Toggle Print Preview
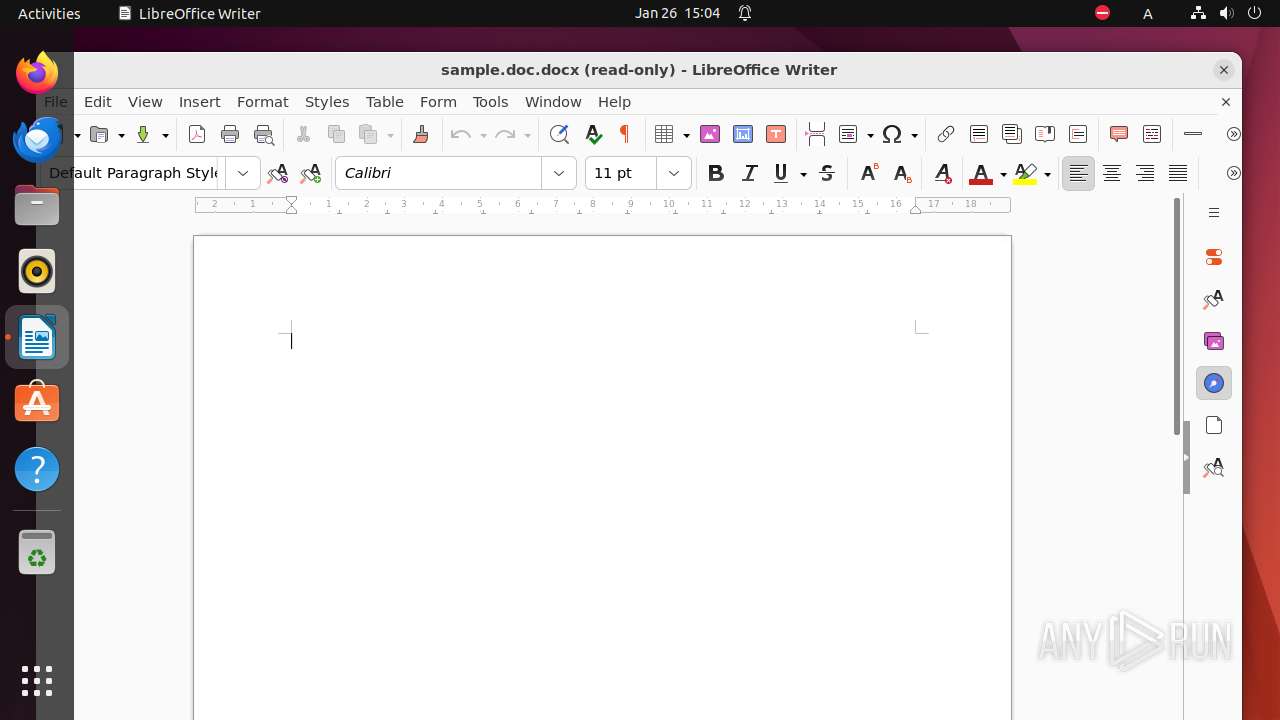Image resolution: width=1280 pixels, height=720 pixels. tap(264, 134)
